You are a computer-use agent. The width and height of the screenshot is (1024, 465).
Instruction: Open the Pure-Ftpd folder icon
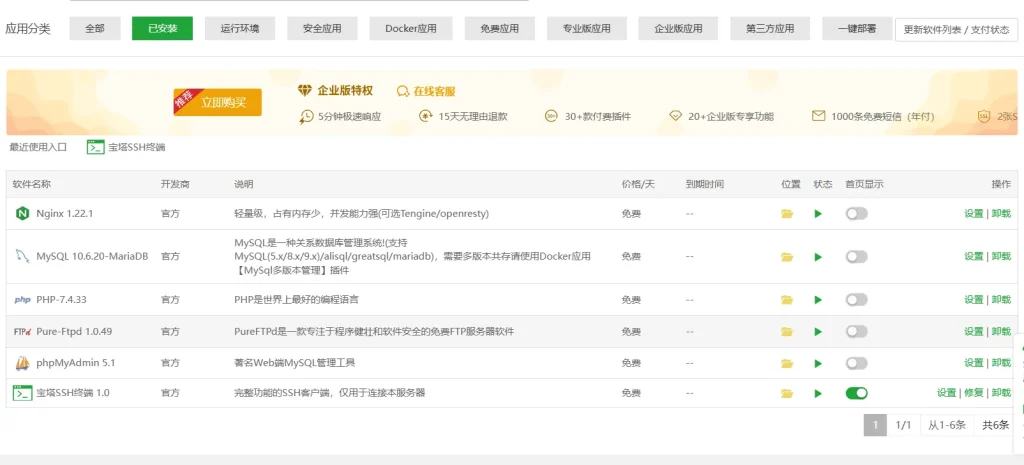click(x=787, y=332)
